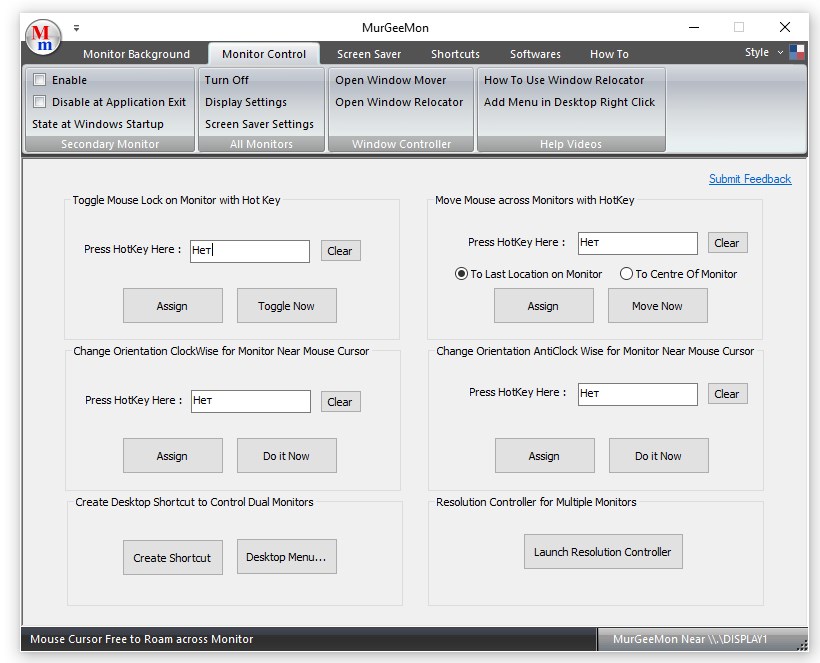
Task: Click the Toggle Now button
Action: tap(287, 306)
